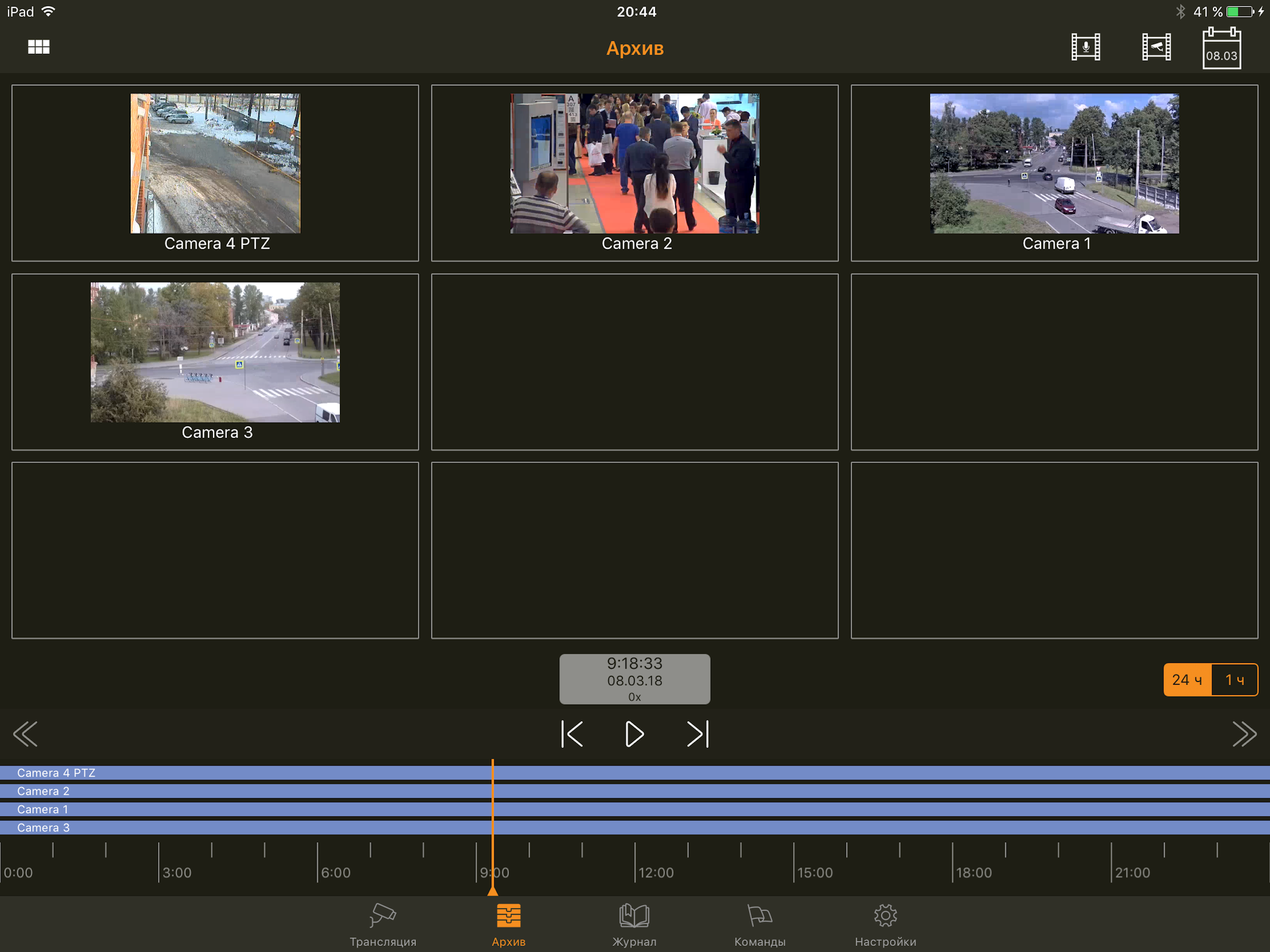This screenshot has width=1270, height=952.
Task: Open the Camera 1 video thumbnail
Action: coord(1054,163)
